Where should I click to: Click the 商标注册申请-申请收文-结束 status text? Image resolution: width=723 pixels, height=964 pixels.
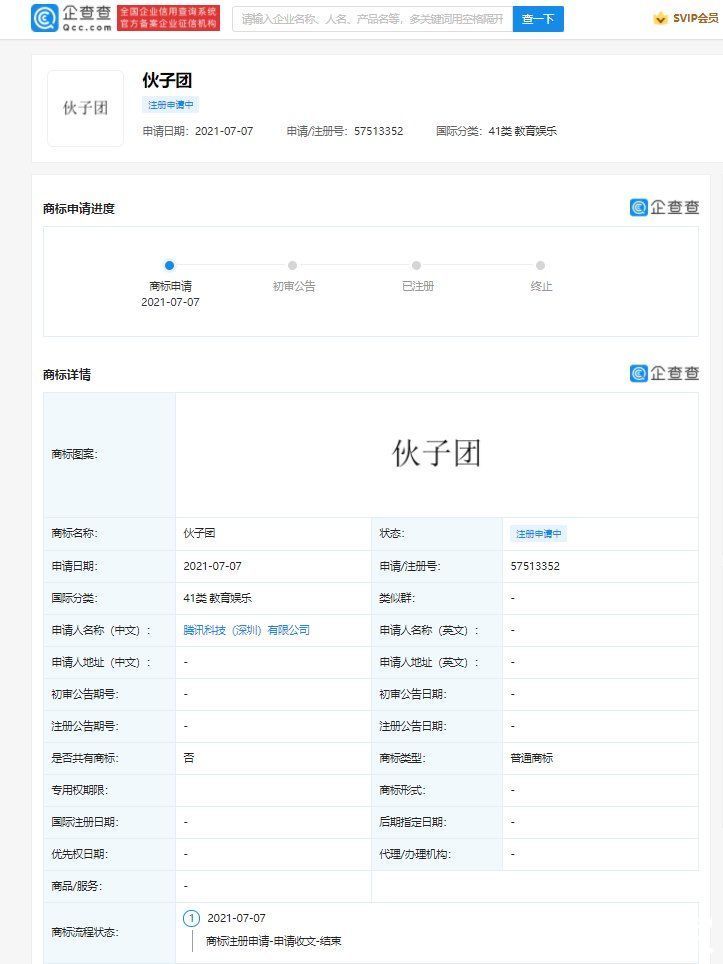pos(274,941)
